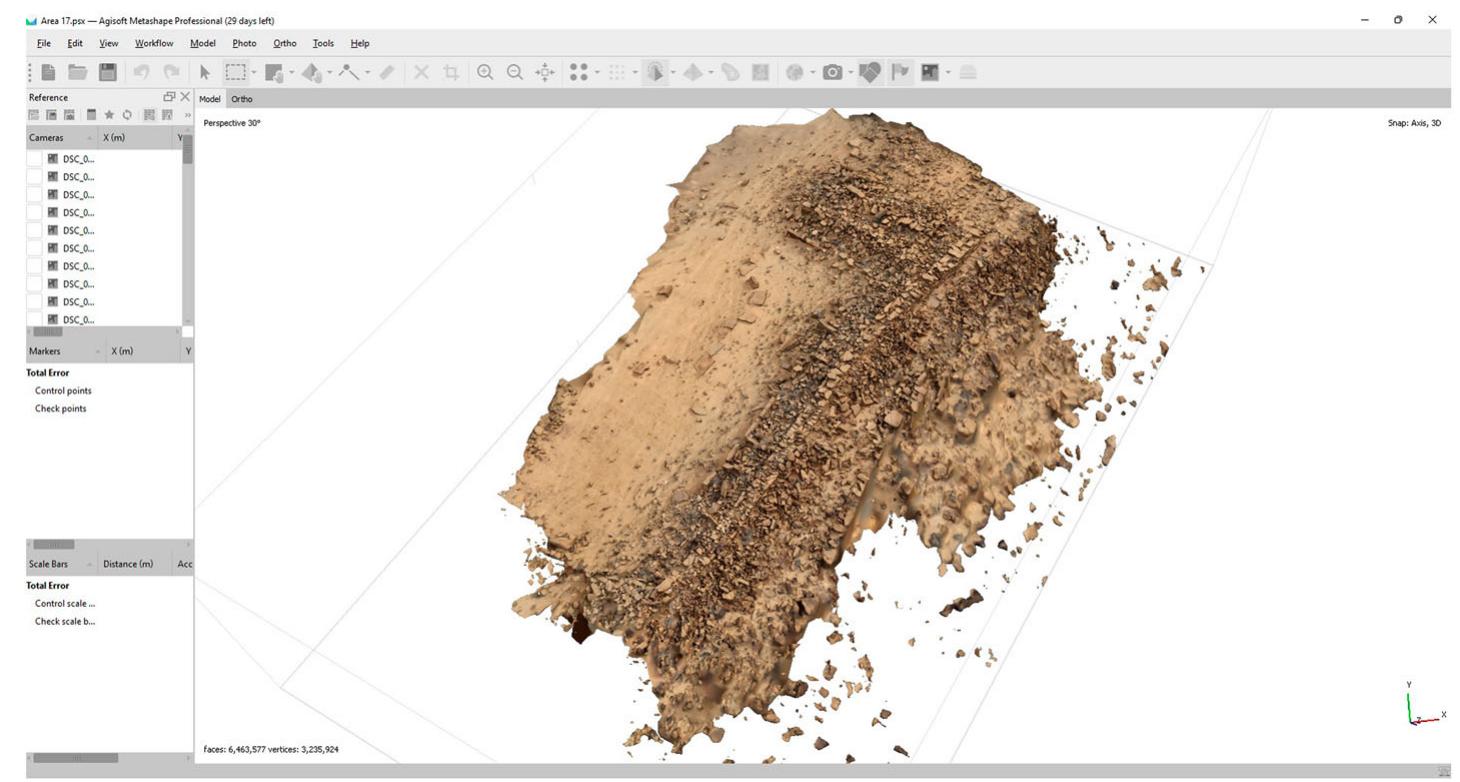Click the Zoom In magnifier icon
Image resolution: width=1460 pixels, height=782 pixels.
[485, 72]
